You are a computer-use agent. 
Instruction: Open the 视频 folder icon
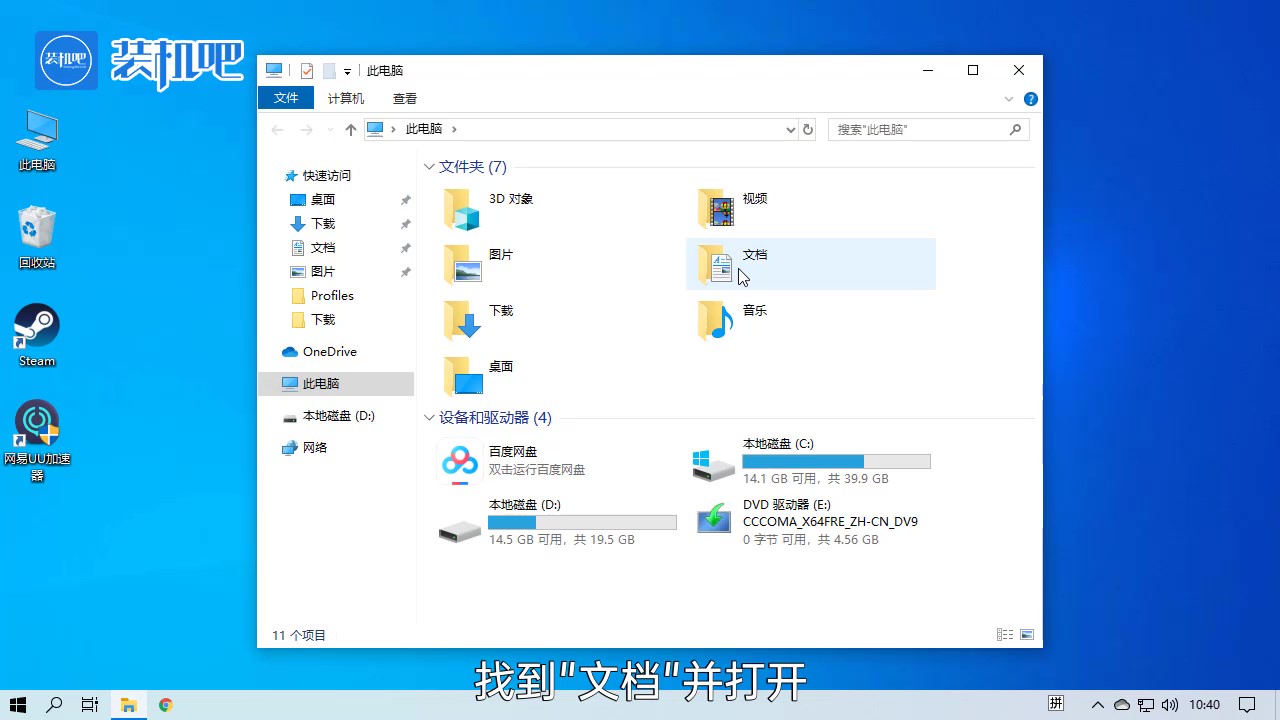[x=716, y=209]
